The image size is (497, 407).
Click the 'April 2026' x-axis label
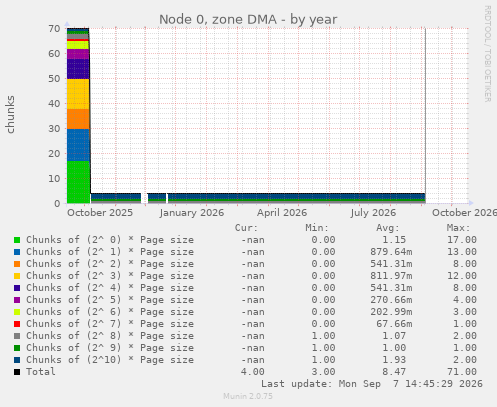pos(282,213)
